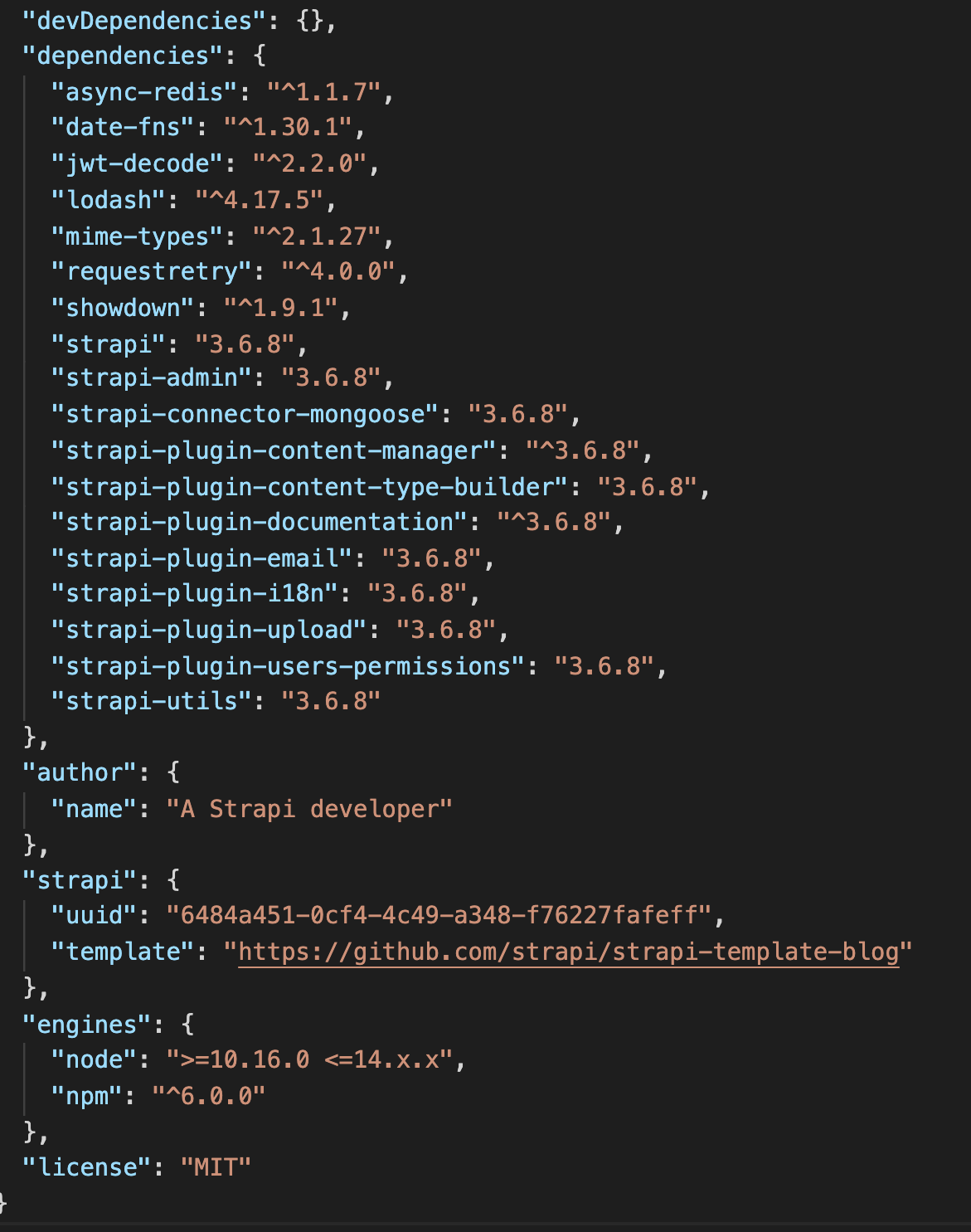Place cursor on the "dependencies" key
Image resolution: width=971 pixels, height=1232 pixels.
tap(124, 56)
